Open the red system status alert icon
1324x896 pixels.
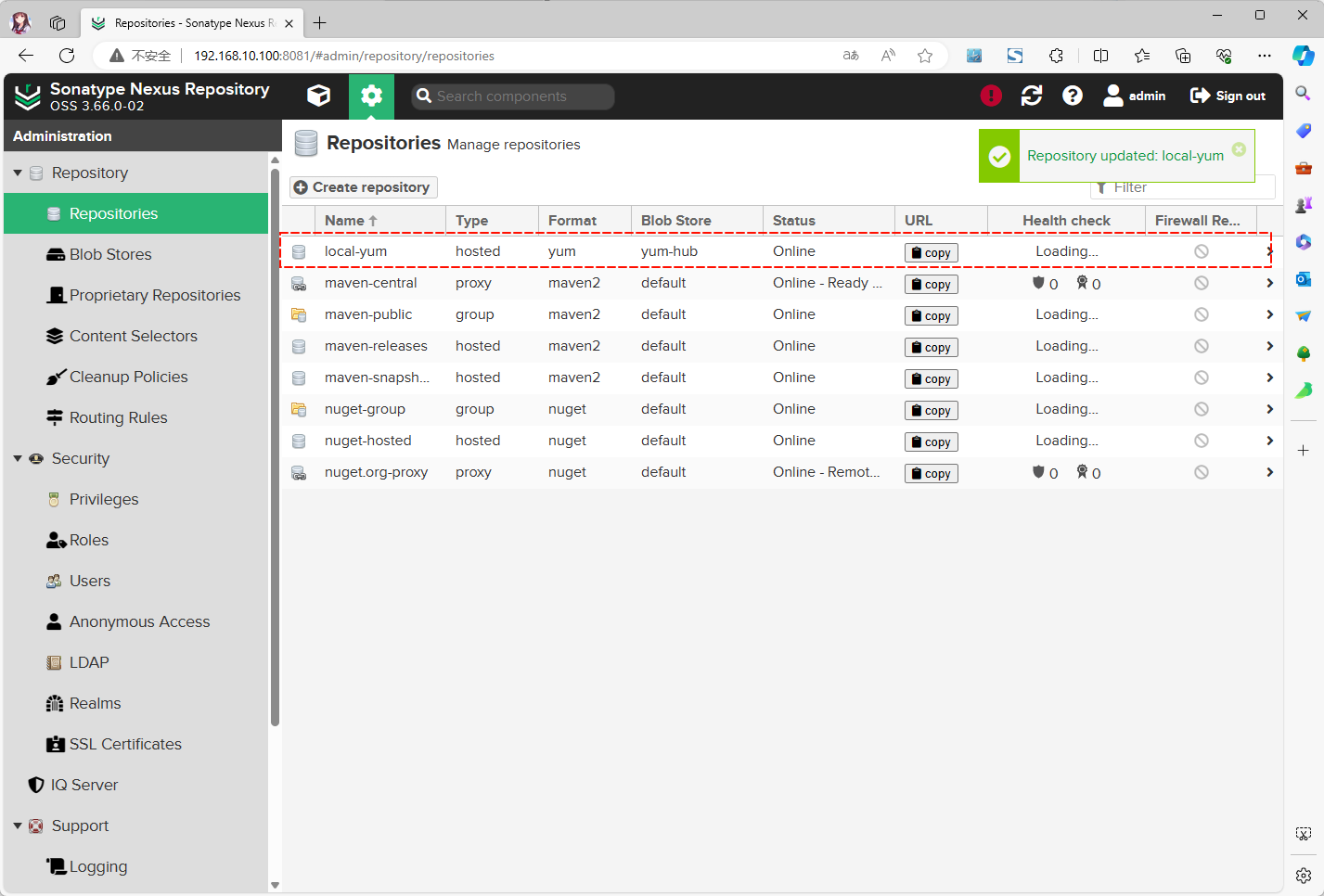point(991,96)
